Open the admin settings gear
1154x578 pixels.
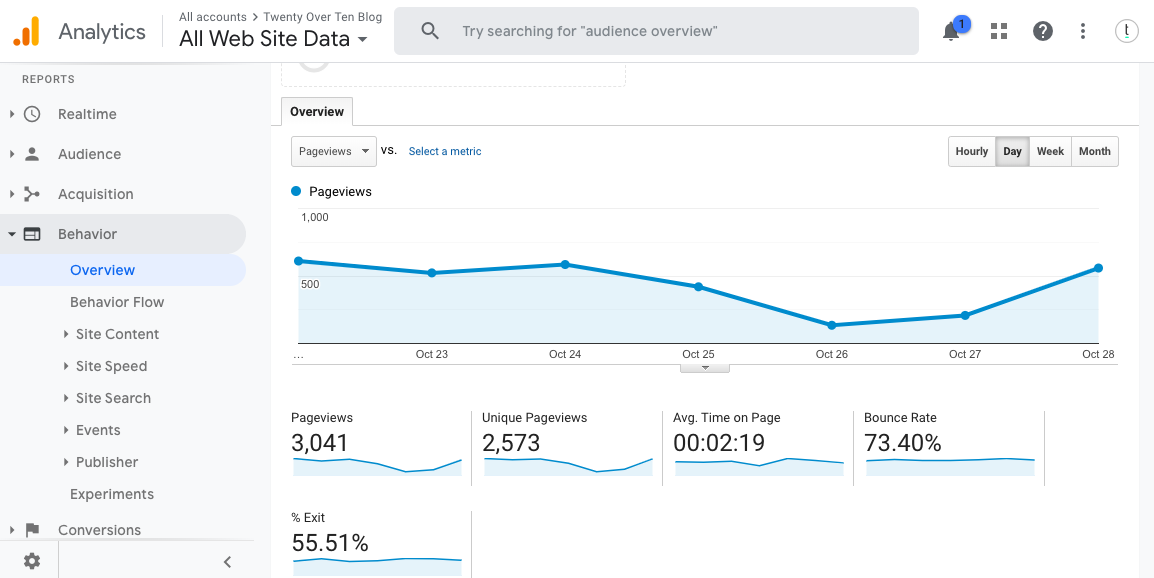31,561
